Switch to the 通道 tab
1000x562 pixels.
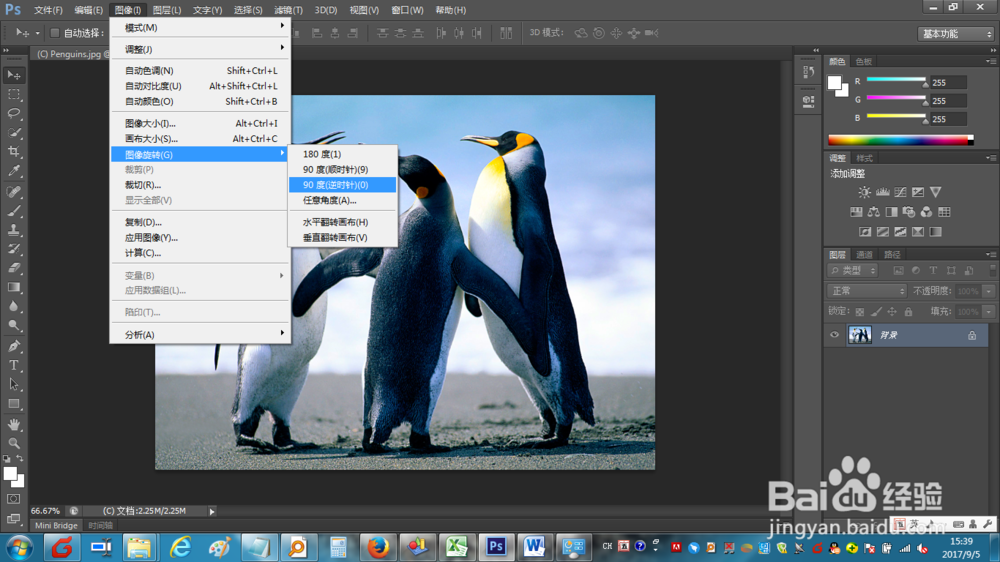(864, 255)
